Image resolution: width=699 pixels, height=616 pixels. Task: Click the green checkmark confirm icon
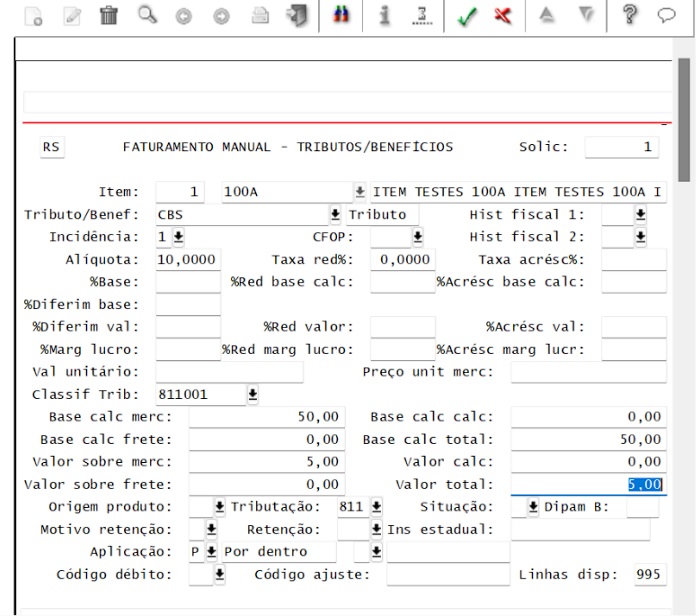(x=467, y=16)
